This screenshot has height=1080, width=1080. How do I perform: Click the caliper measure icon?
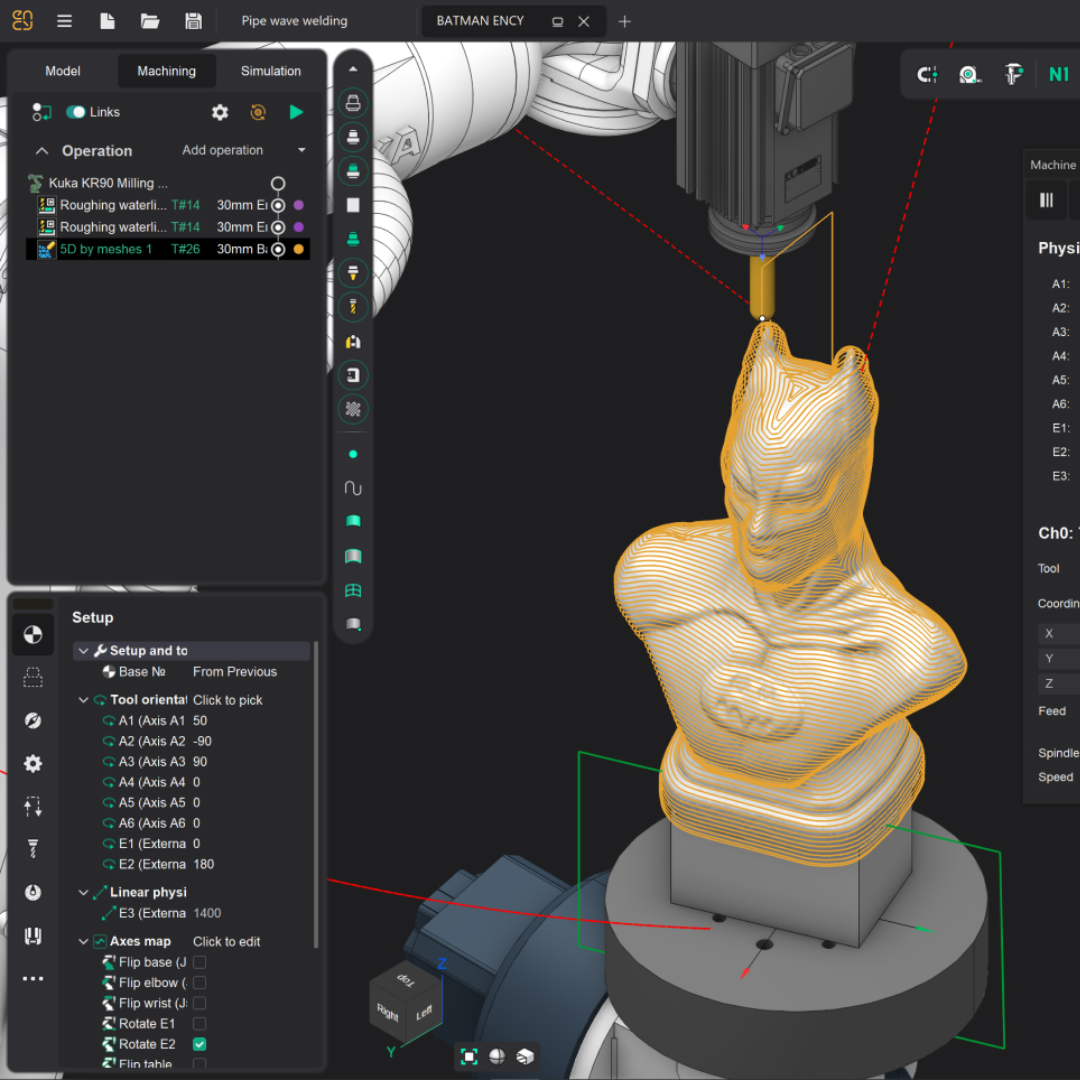pyautogui.click(x=1014, y=74)
